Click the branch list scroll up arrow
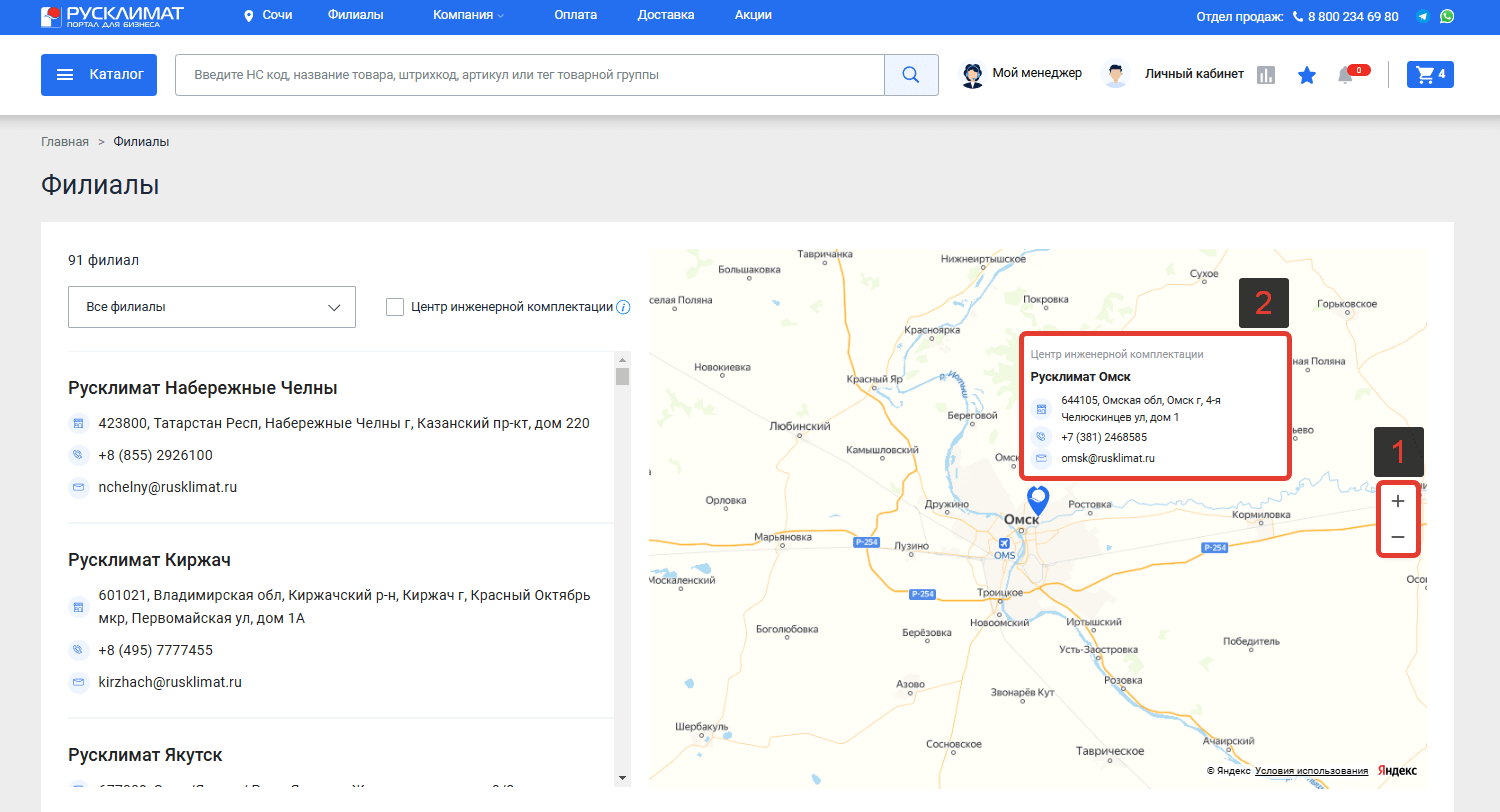The image size is (1500, 812). pos(622,359)
